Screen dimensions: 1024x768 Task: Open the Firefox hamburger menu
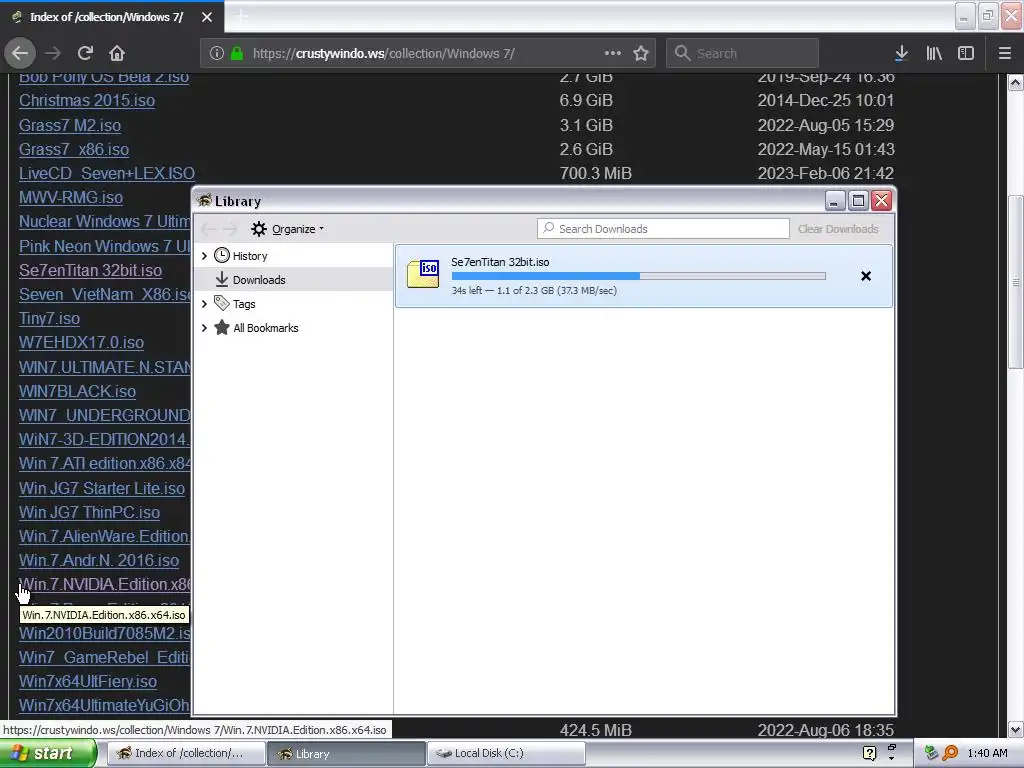1005,53
